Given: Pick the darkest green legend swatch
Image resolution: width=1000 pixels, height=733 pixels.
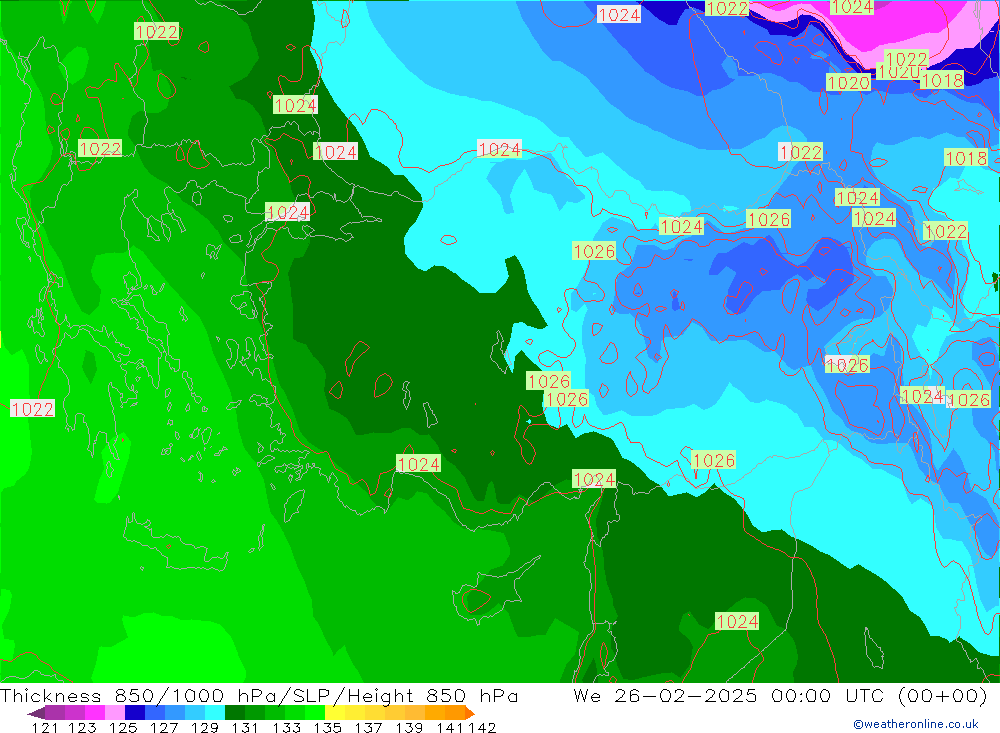Looking at the screenshot, I should click(235, 713).
